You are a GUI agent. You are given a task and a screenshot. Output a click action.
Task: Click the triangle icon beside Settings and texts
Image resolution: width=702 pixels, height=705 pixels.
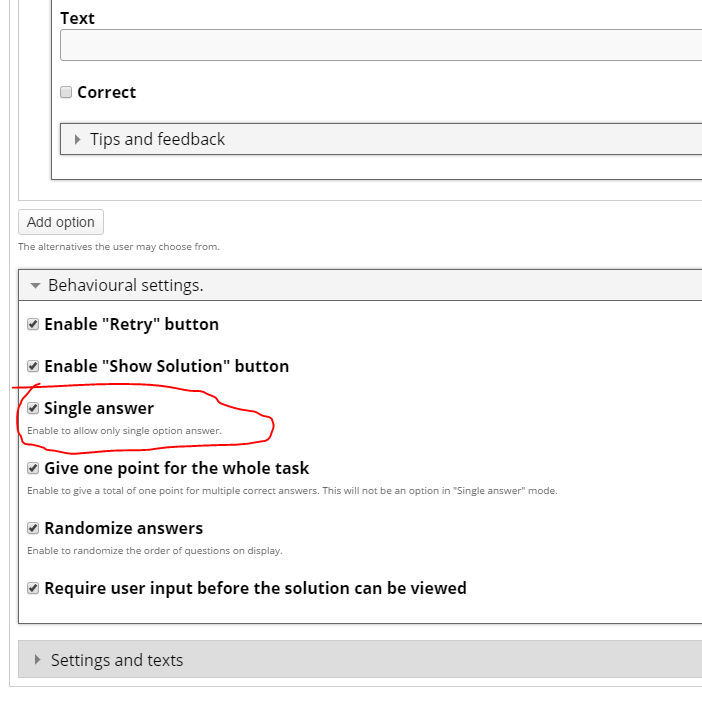[37, 660]
